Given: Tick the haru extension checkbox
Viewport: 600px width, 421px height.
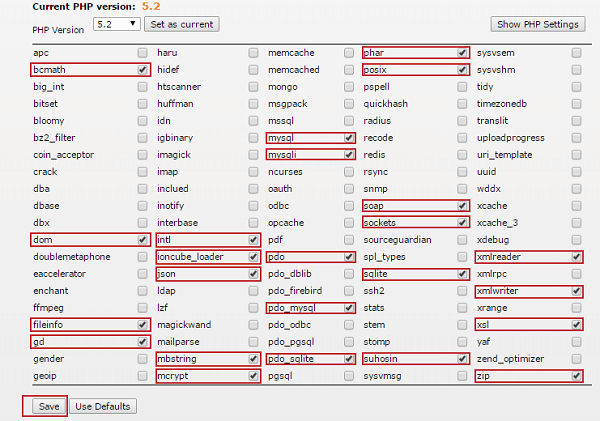Looking at the screenshot, I should point(253,53).
